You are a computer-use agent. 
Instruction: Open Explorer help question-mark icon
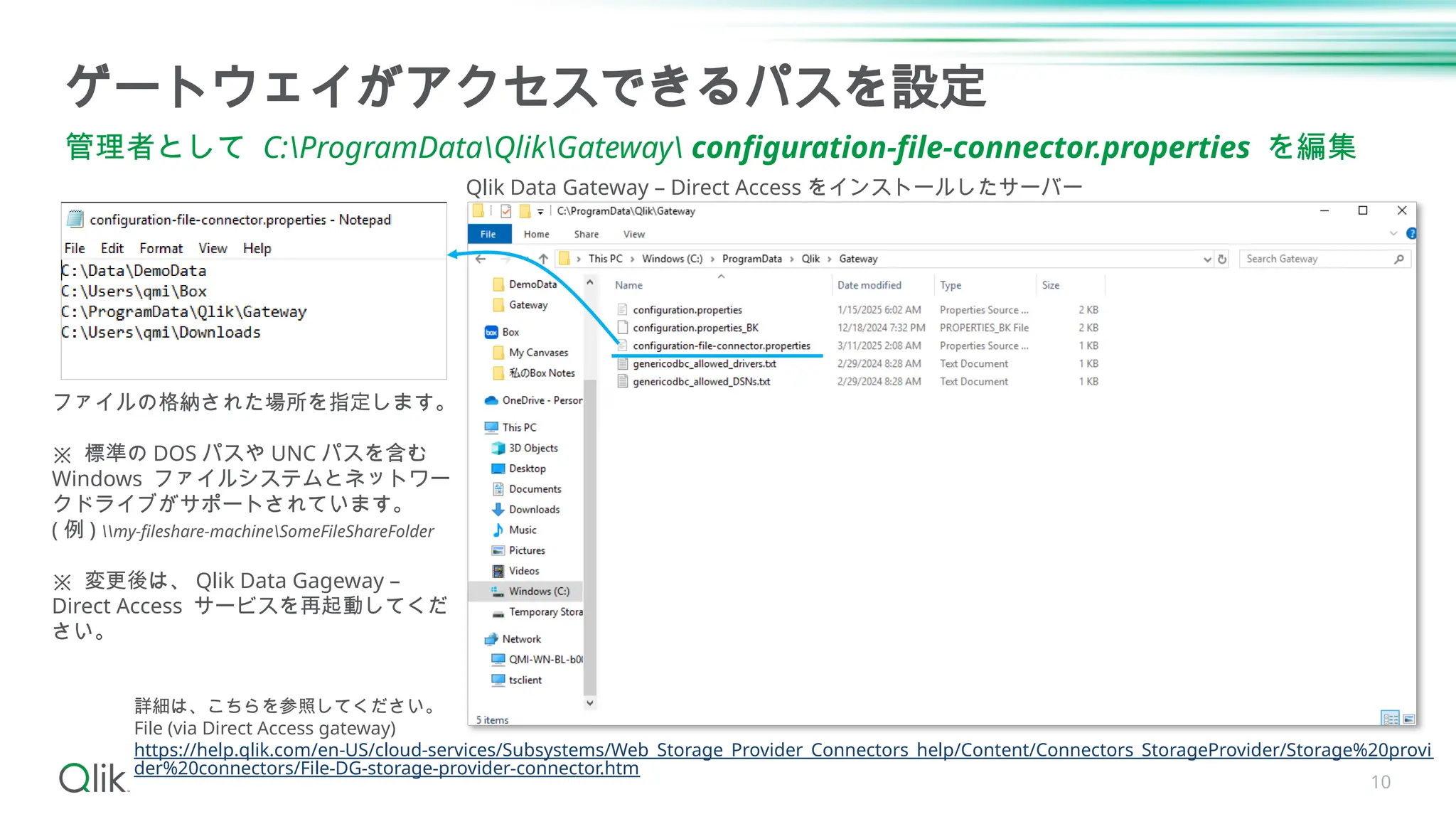(x=1412, y=233)
